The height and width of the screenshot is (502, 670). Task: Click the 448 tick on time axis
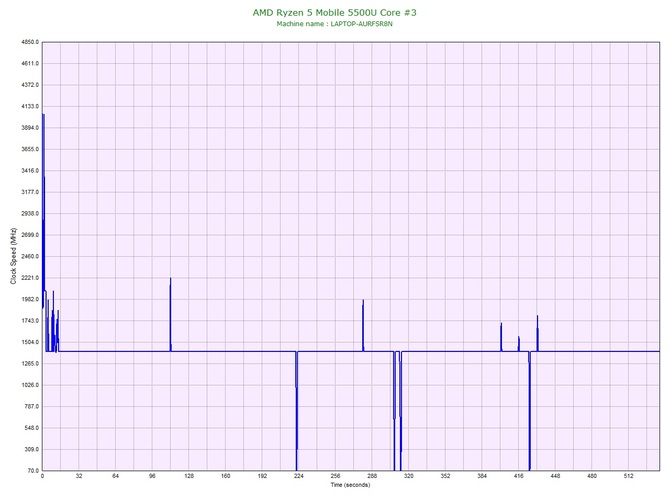555,476
